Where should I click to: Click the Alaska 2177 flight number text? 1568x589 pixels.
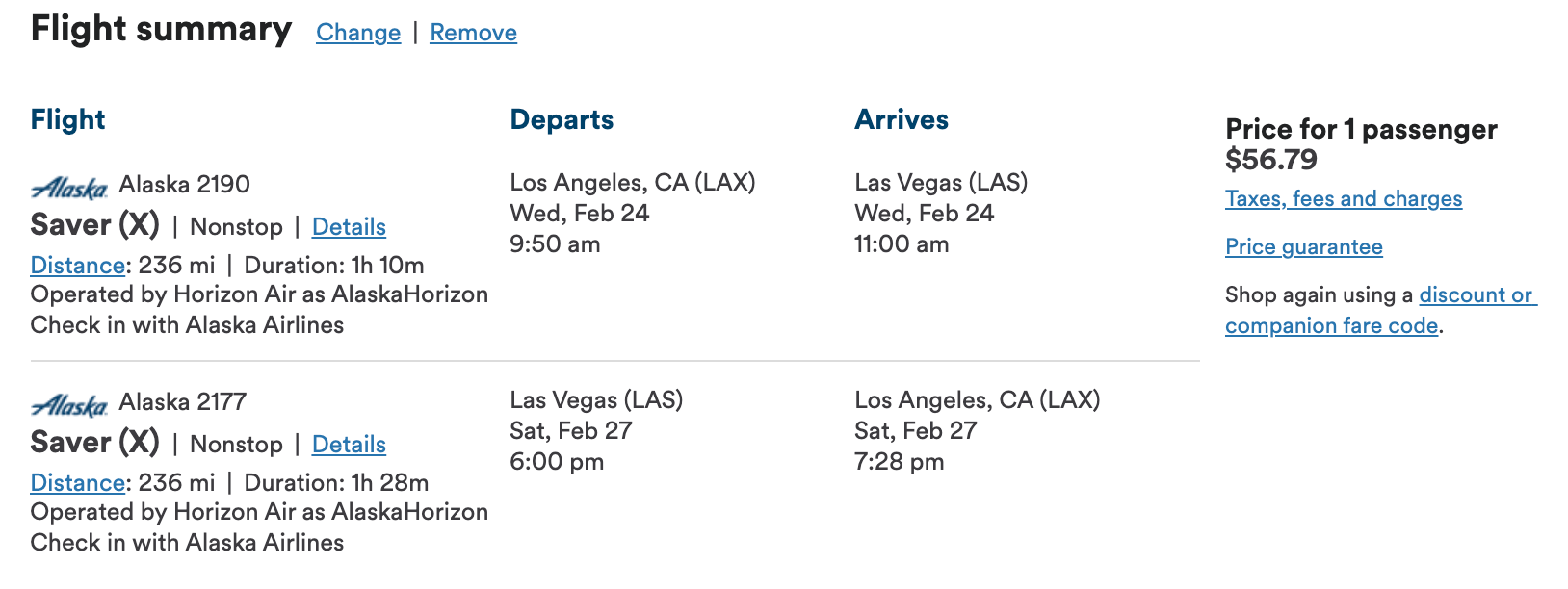[x=183, y=401]
